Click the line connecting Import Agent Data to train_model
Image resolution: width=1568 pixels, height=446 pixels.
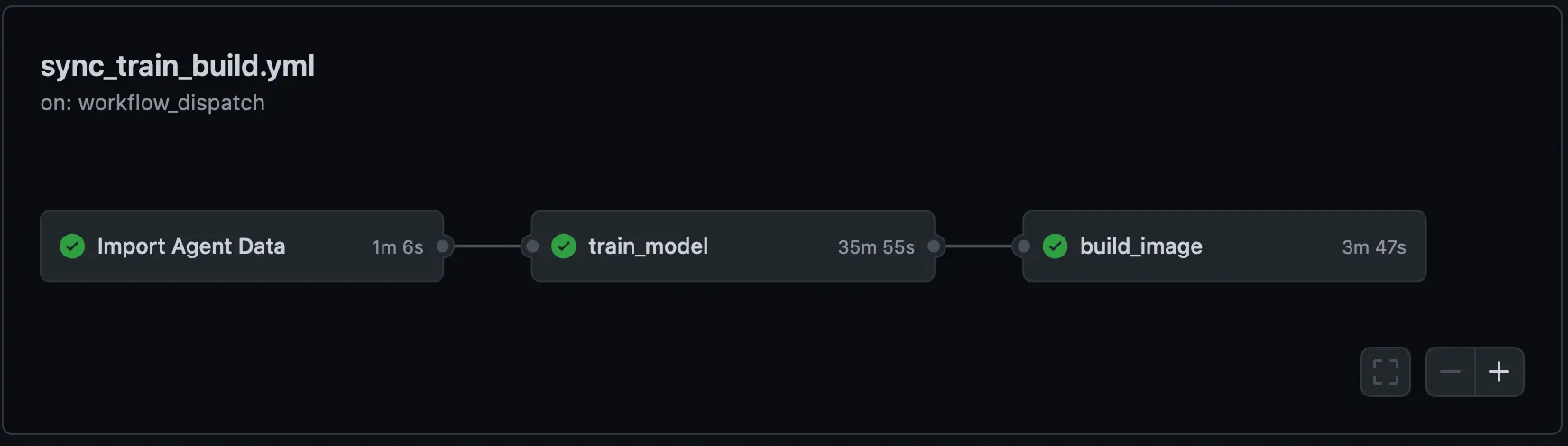click(487, 246)
